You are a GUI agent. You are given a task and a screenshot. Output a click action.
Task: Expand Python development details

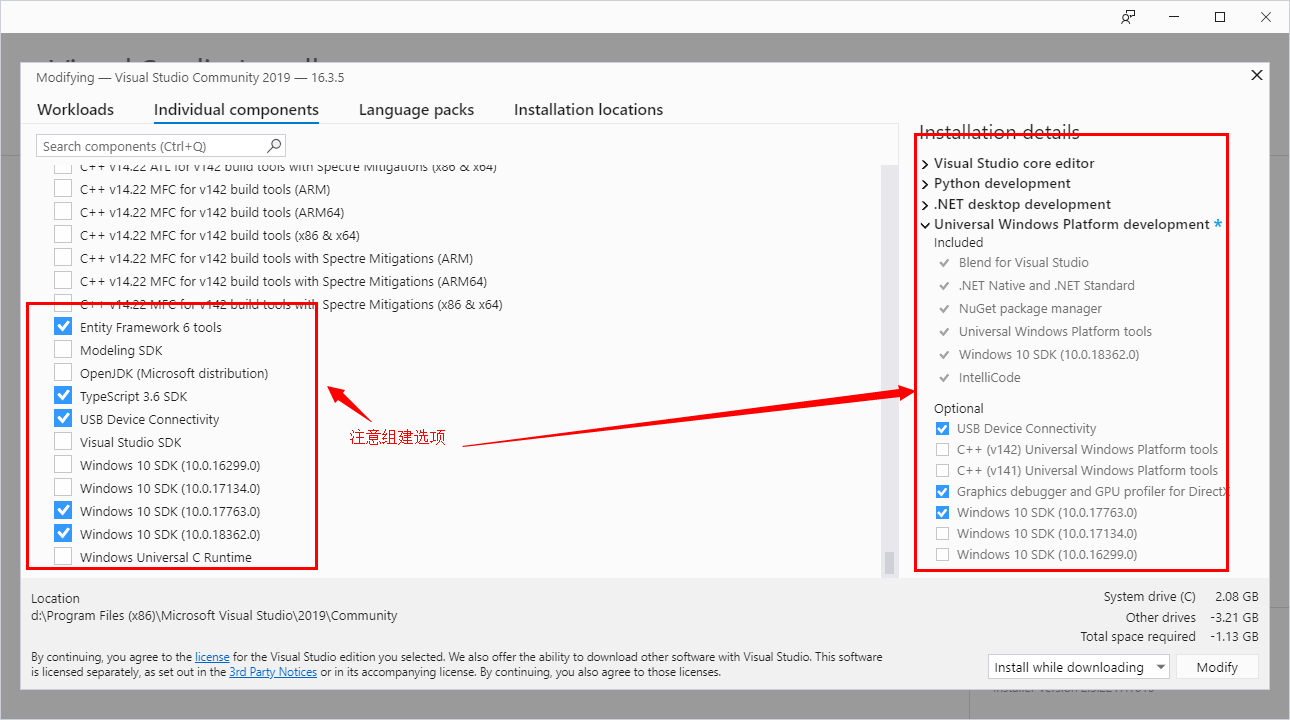925,184
